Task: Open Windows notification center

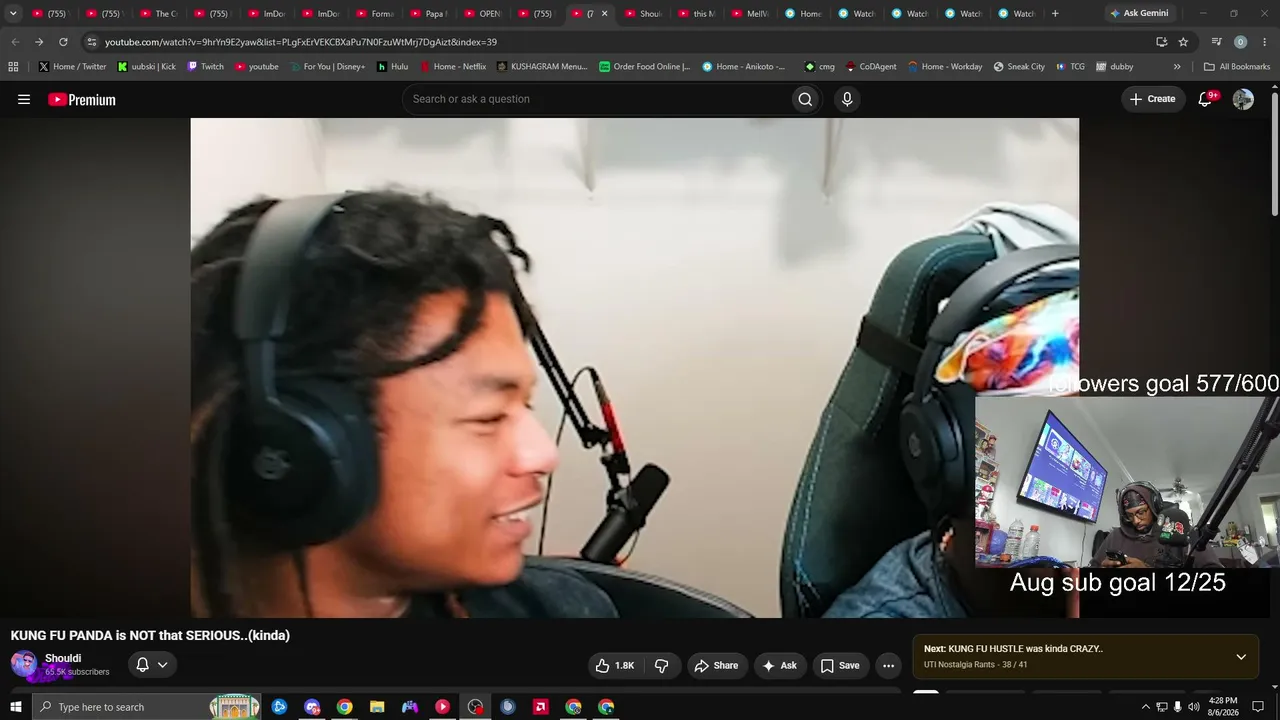Action: [x=1258, y=707]
